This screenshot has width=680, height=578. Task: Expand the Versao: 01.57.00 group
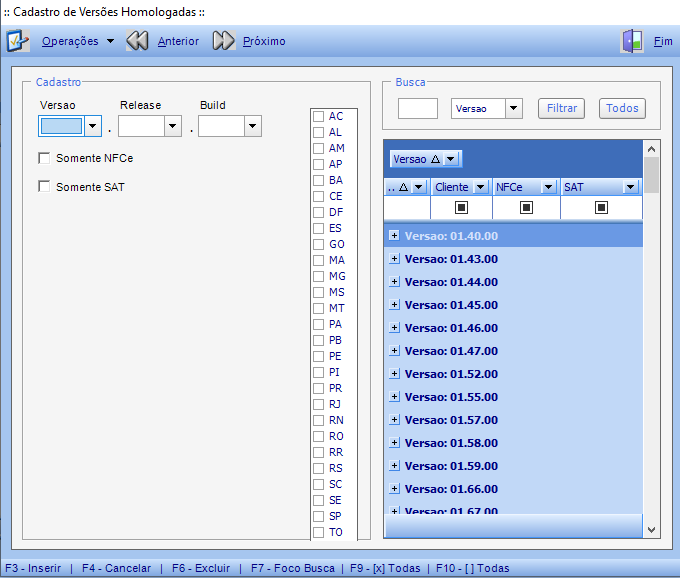click(394, 419)
